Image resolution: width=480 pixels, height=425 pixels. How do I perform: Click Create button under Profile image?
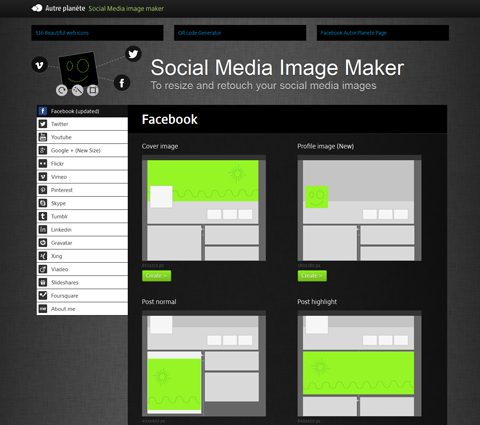(312, 276)
